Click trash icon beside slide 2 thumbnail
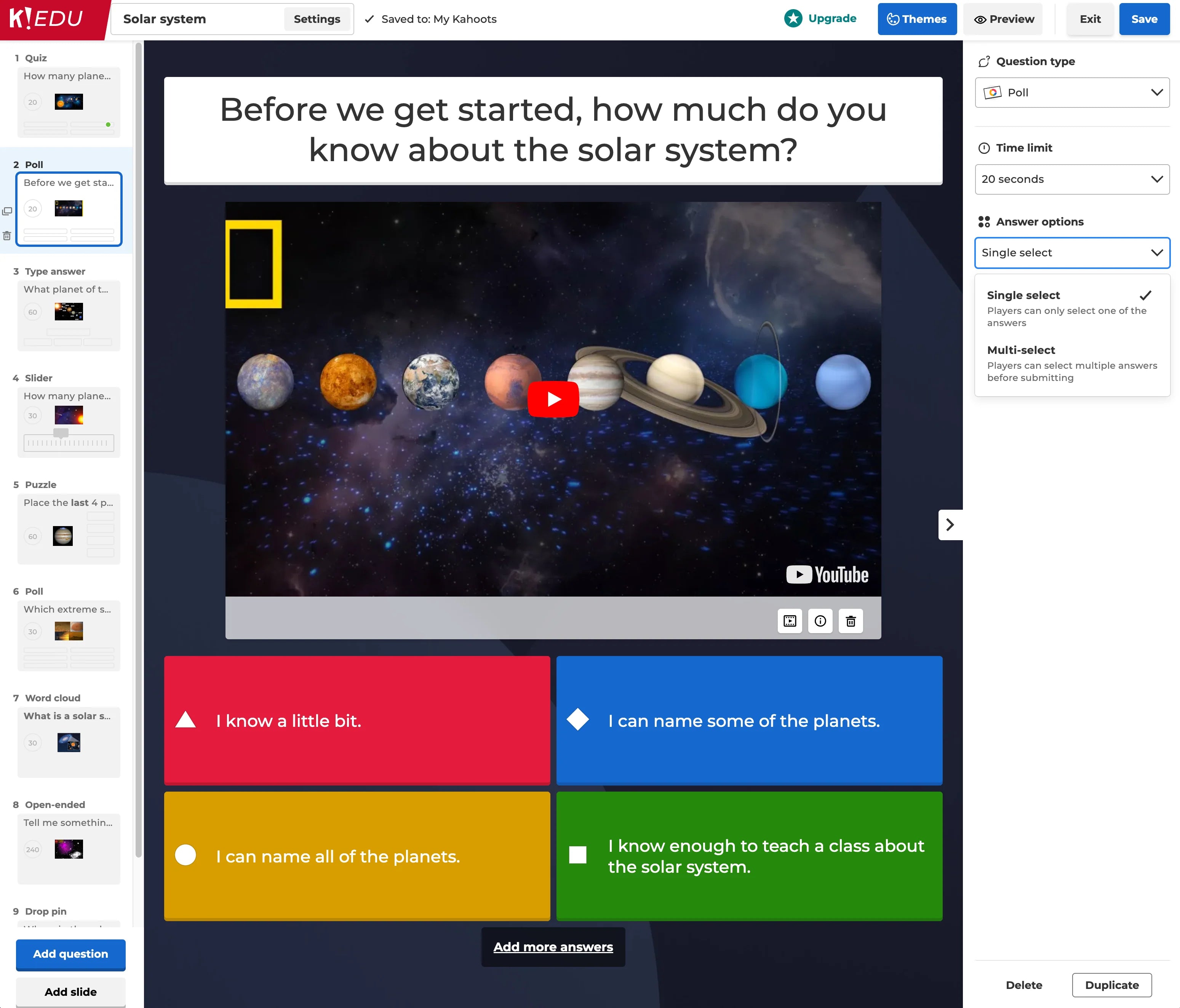Viewport: 1180px width, 1008px height. click(7, 236)
